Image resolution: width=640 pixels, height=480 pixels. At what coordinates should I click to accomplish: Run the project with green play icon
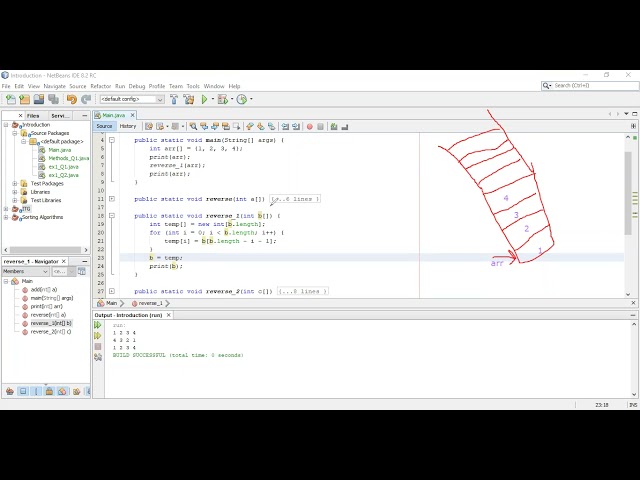[x=204, y=99]
